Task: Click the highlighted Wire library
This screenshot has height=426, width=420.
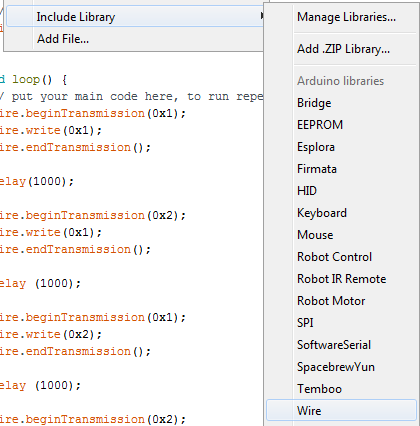Action: click(x=342, y=411)
